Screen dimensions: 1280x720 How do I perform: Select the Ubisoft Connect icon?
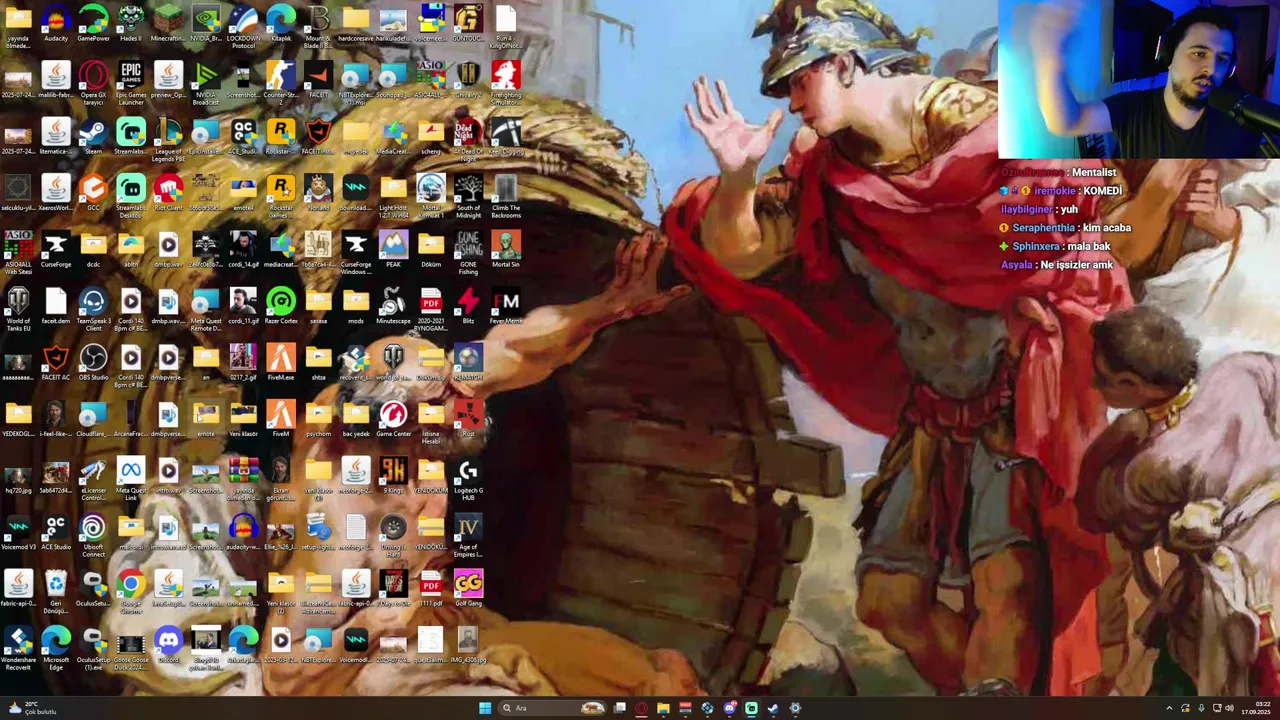click(x=93, y=534)
